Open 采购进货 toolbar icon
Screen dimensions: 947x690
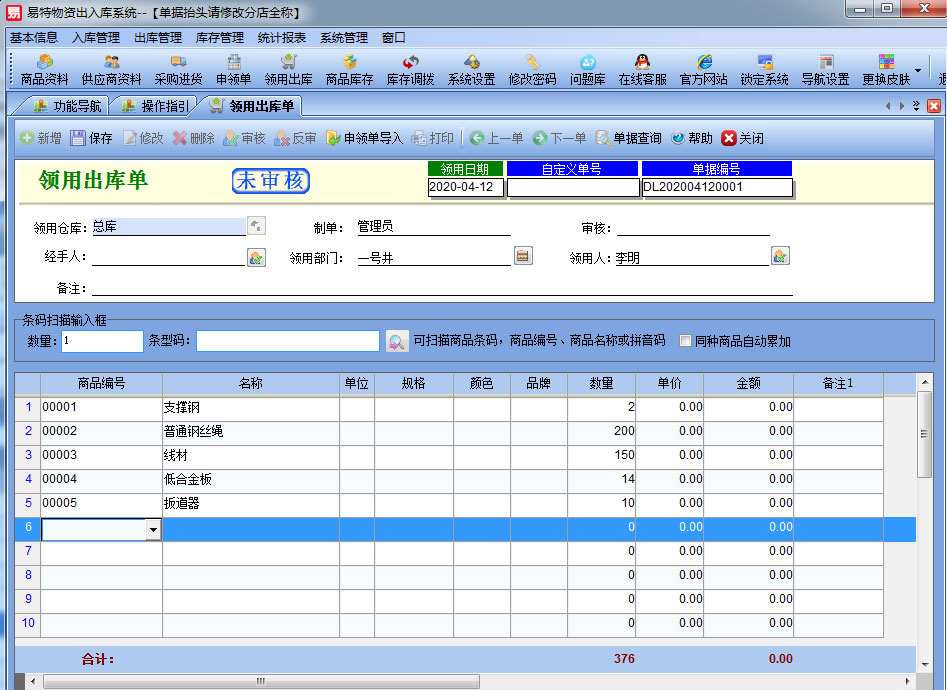coord(178,69)
